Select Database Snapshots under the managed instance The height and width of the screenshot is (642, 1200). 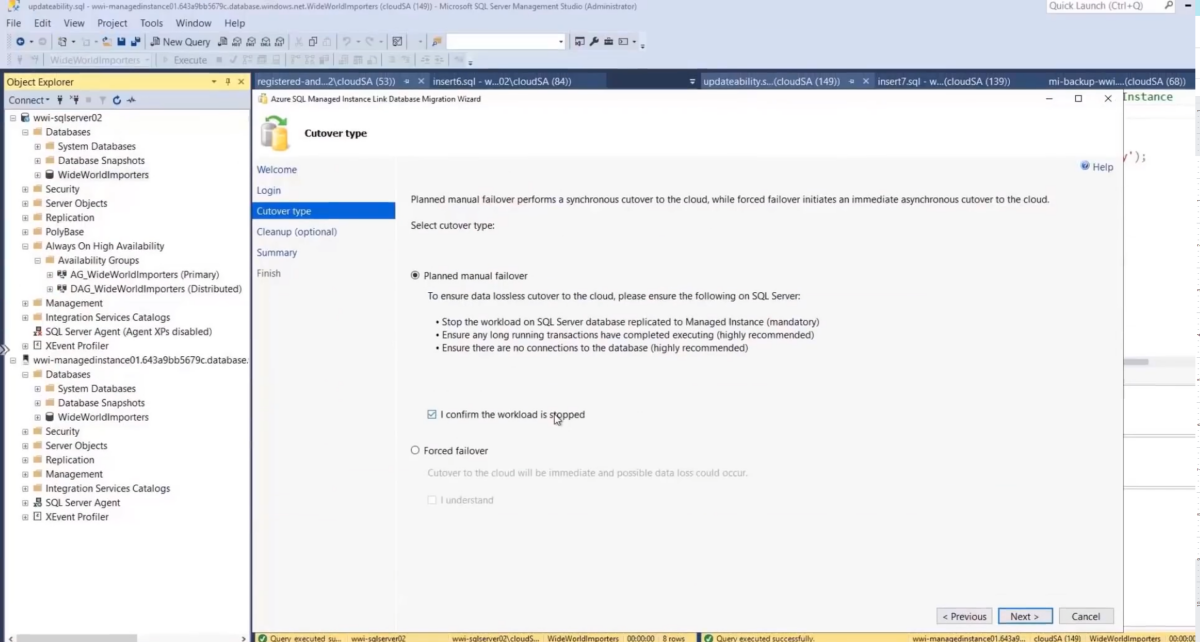101,403
